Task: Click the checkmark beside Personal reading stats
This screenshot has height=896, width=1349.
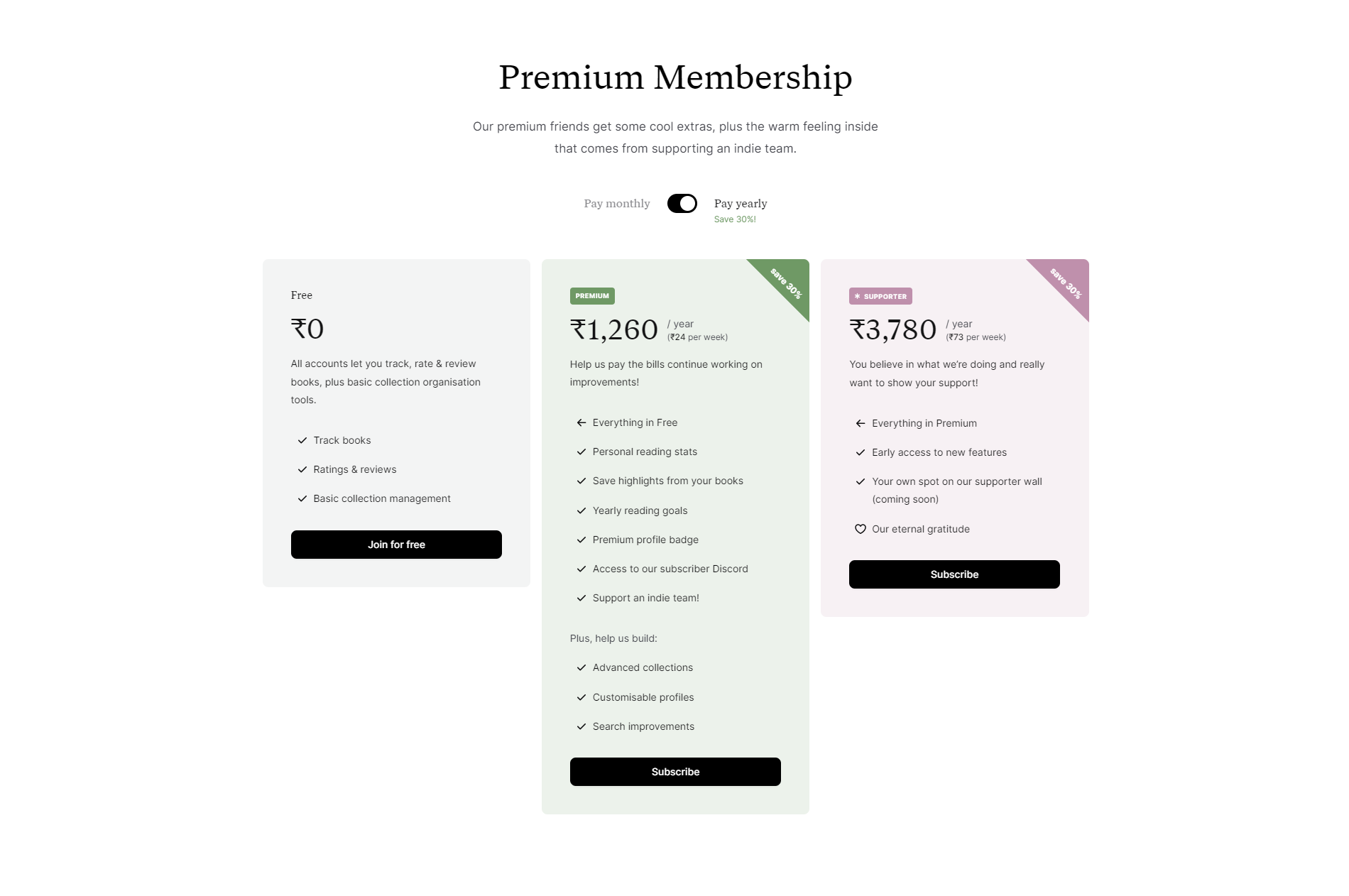Action: click(581, 452)
